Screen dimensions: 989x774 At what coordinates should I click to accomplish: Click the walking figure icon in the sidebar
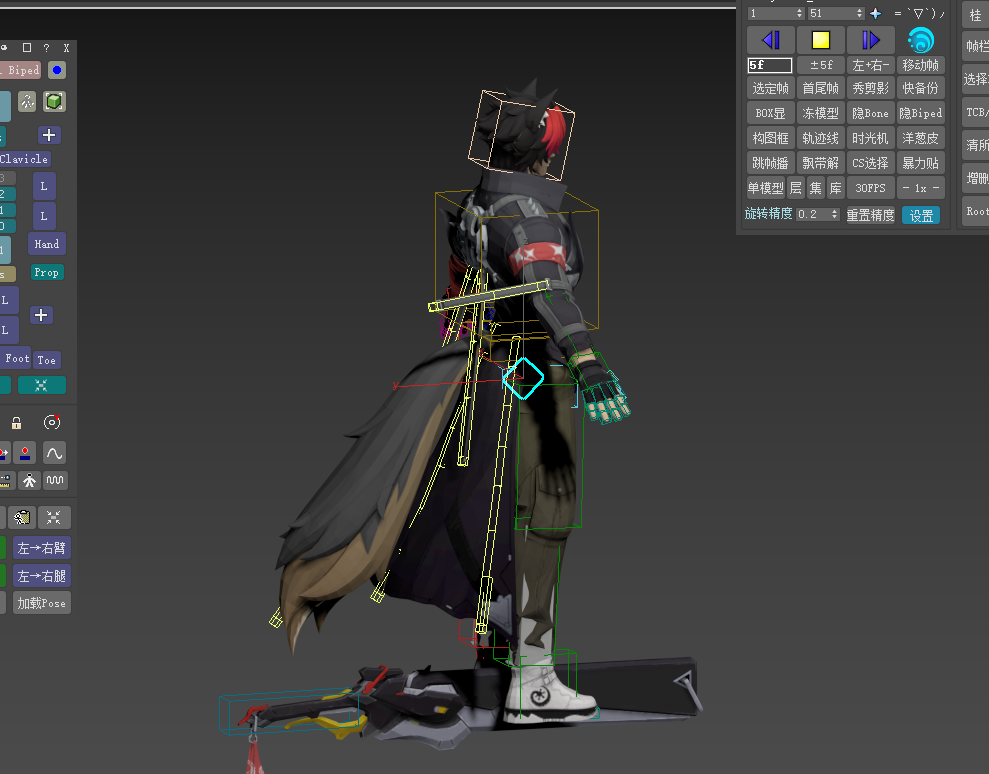click(x=27, y=479)
